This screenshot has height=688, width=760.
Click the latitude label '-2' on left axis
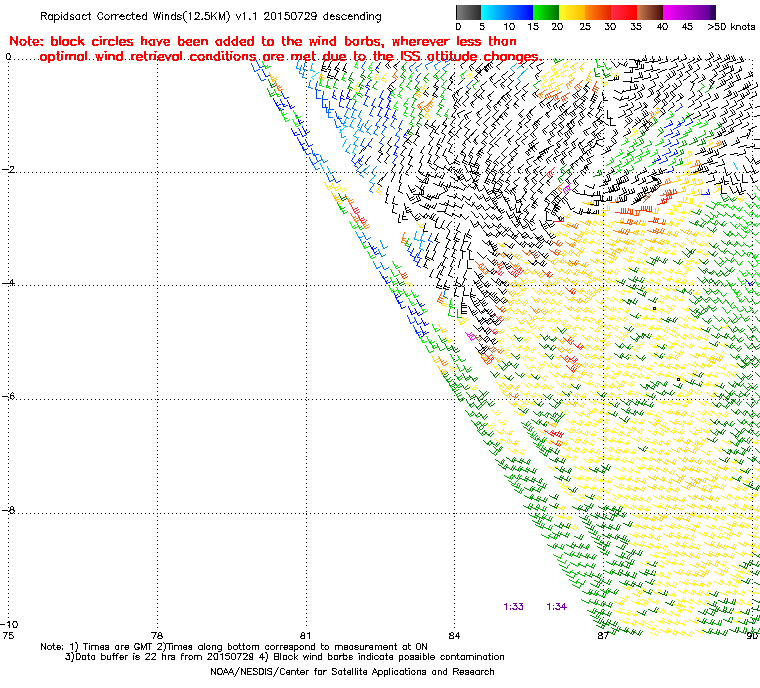pyautogui.click(x=8, y=169)
